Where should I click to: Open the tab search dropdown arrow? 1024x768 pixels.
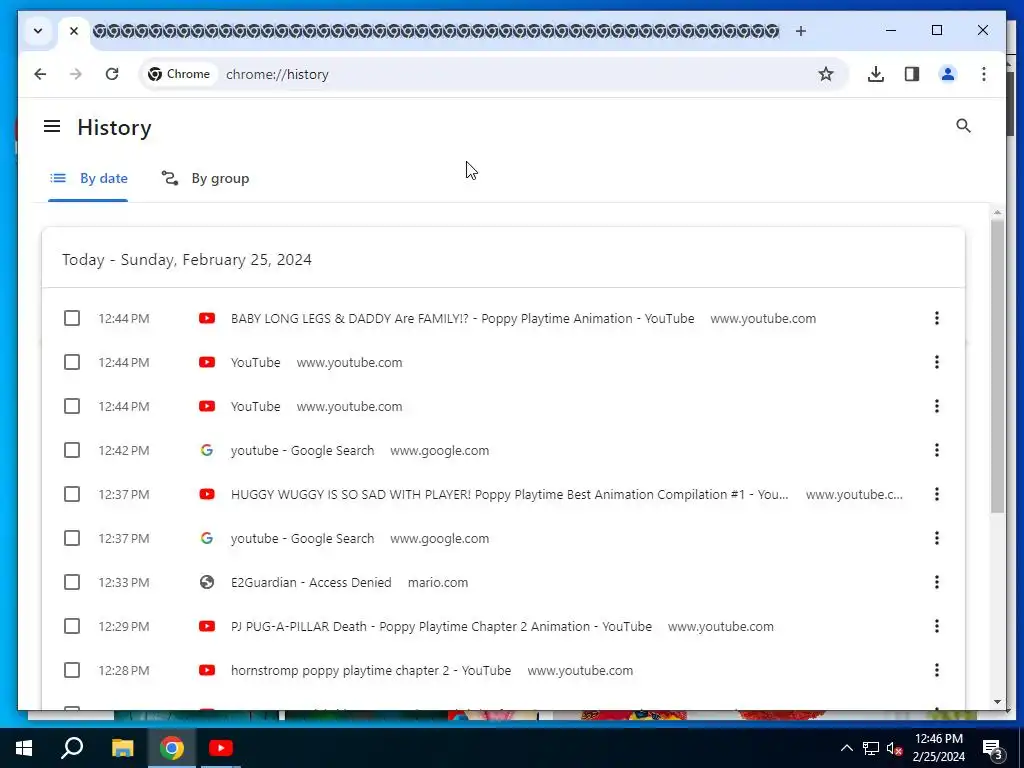point(38,31)
